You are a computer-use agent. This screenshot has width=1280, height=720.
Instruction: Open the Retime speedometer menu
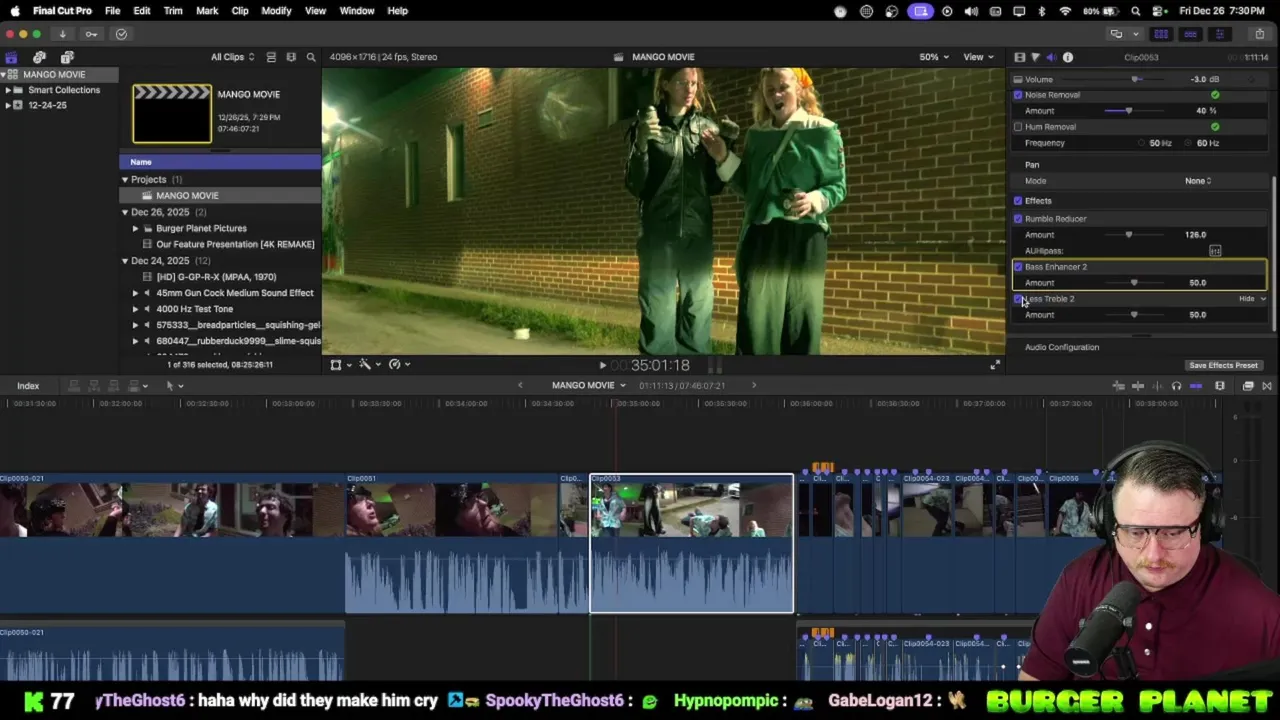pyautogui.click(x=397, y=364)
